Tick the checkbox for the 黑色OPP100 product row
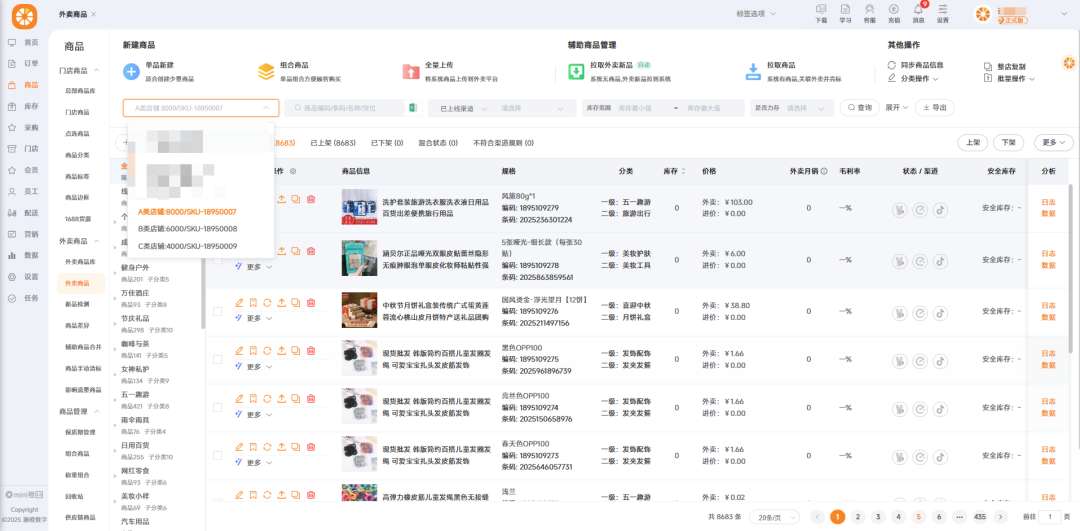Screen dimensions: 1080x531 pyautogui.click(x=218, y=360)
